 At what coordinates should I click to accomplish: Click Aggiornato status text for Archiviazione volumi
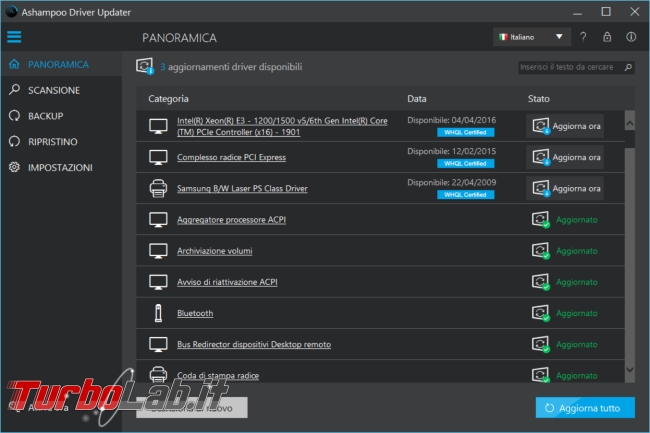[577, 251]
